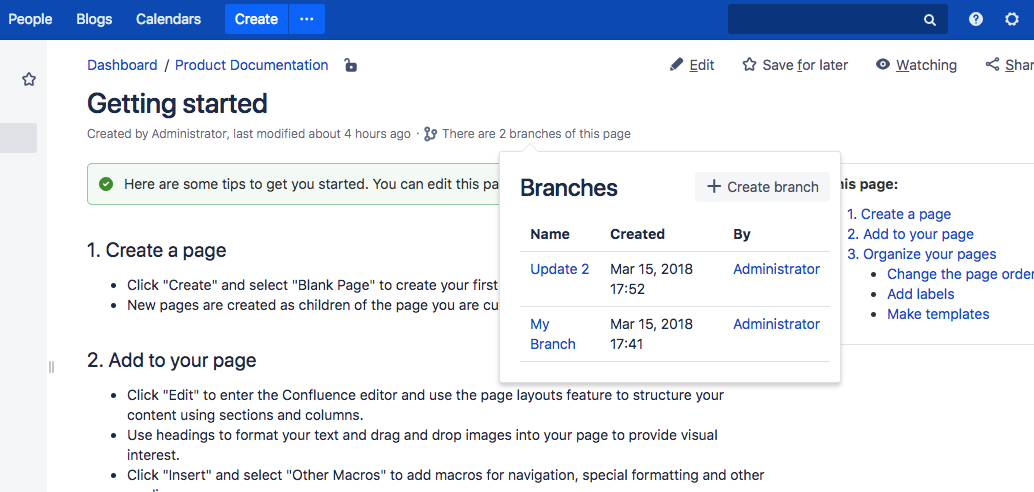Click the 'Mar 15, 2018 17:41' created date

(652, 334)
